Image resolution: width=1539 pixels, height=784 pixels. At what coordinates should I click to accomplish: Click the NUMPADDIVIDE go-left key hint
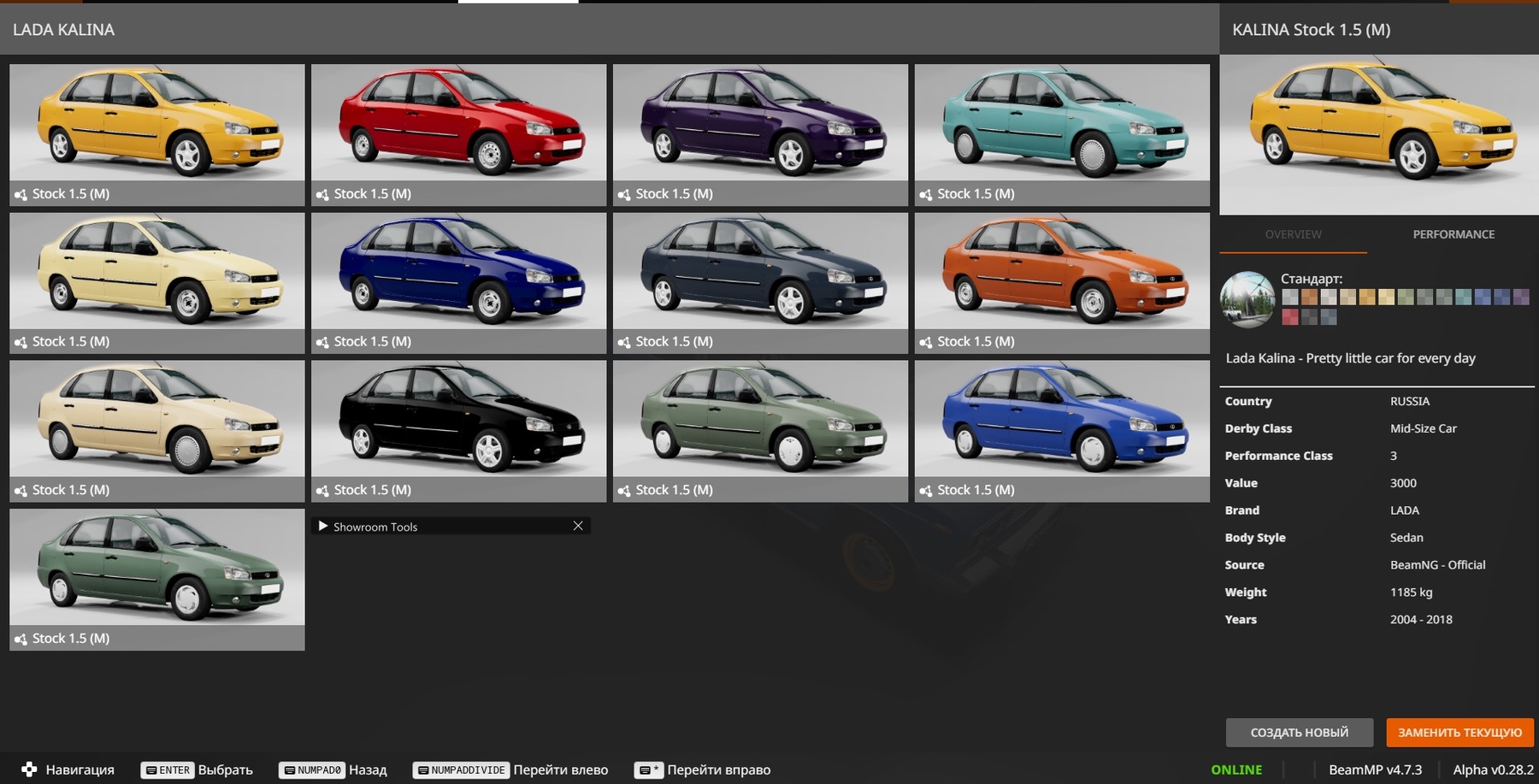tap(461, 769)
